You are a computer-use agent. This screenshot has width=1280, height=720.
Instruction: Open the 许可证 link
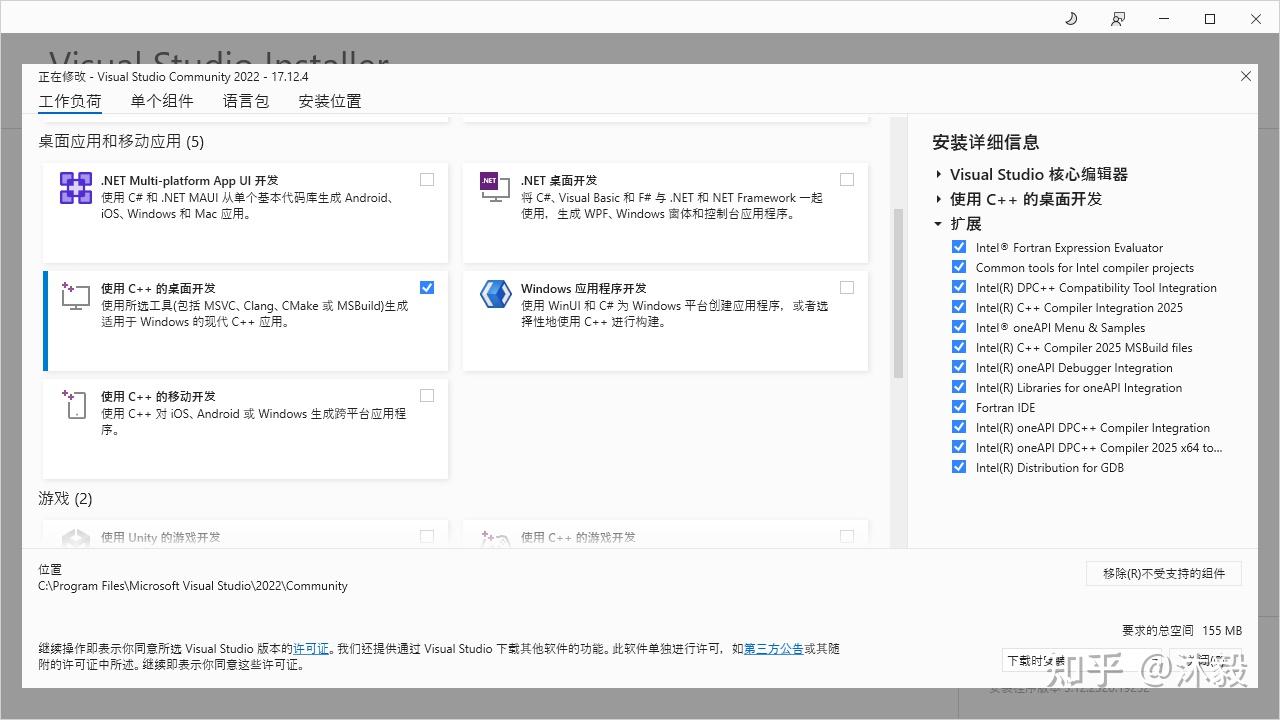coord(312,648)
